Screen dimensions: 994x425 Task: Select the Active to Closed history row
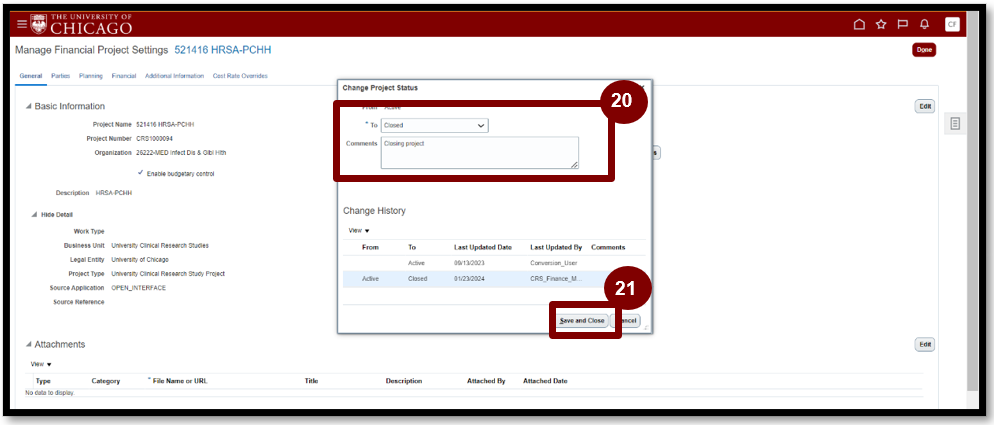(494, 278)
